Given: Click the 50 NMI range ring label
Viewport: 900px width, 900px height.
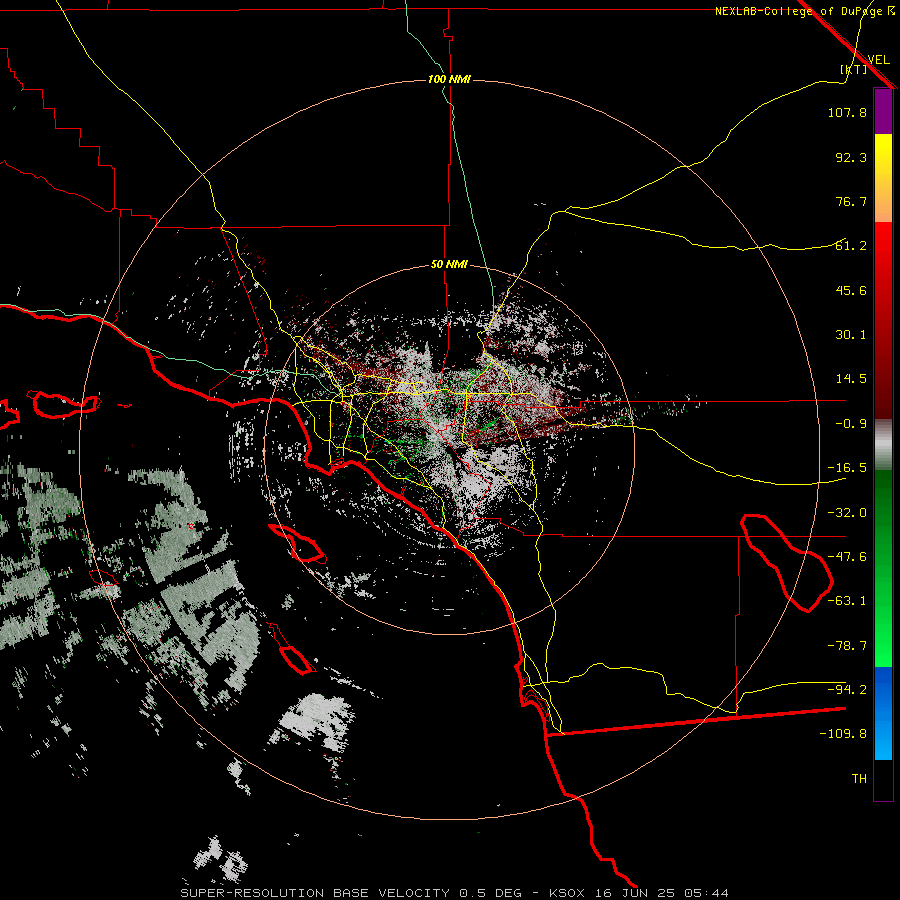Looking at the screenshot, I should coord(449,265).
